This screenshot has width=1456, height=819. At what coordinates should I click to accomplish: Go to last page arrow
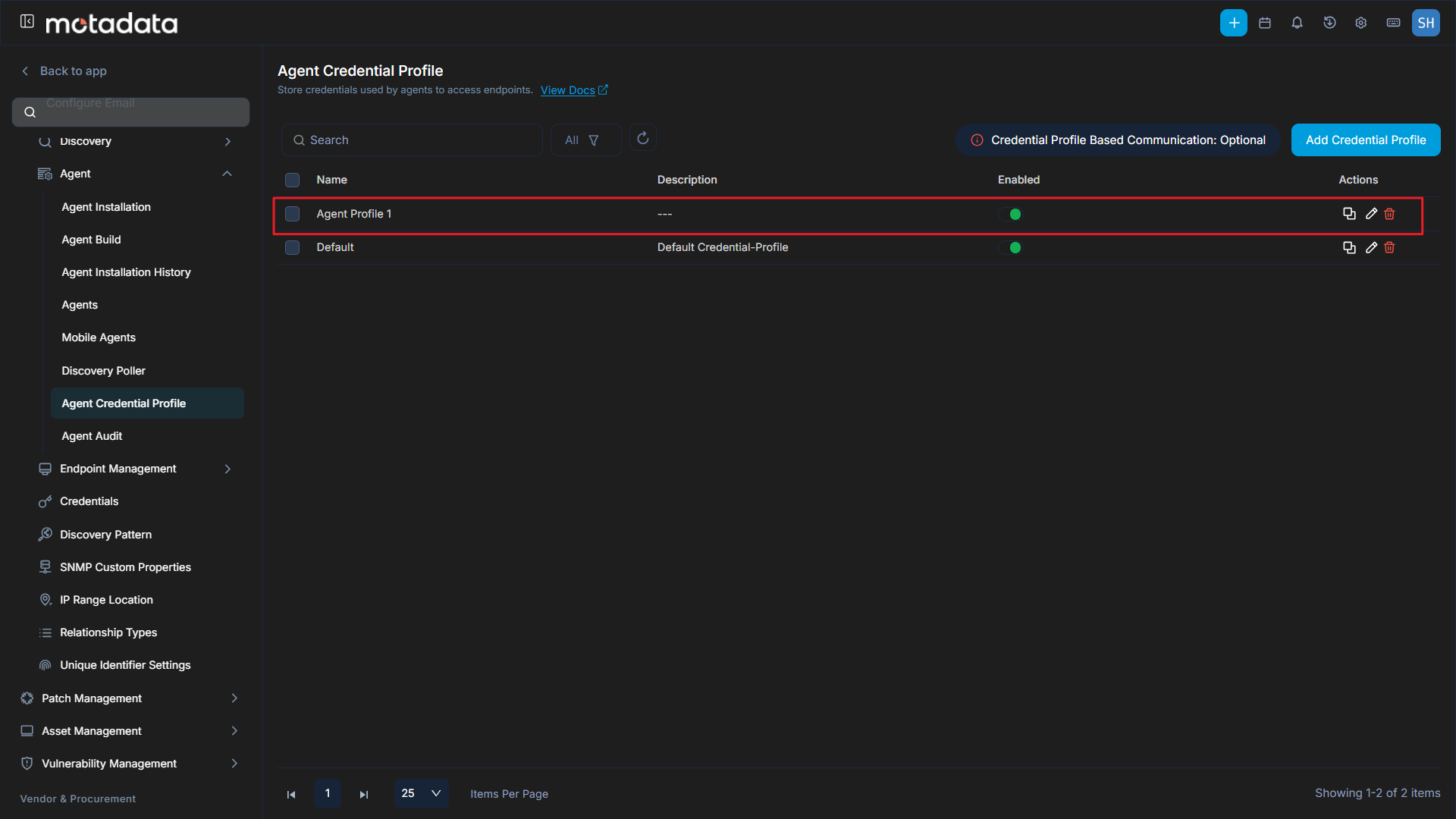364,794
